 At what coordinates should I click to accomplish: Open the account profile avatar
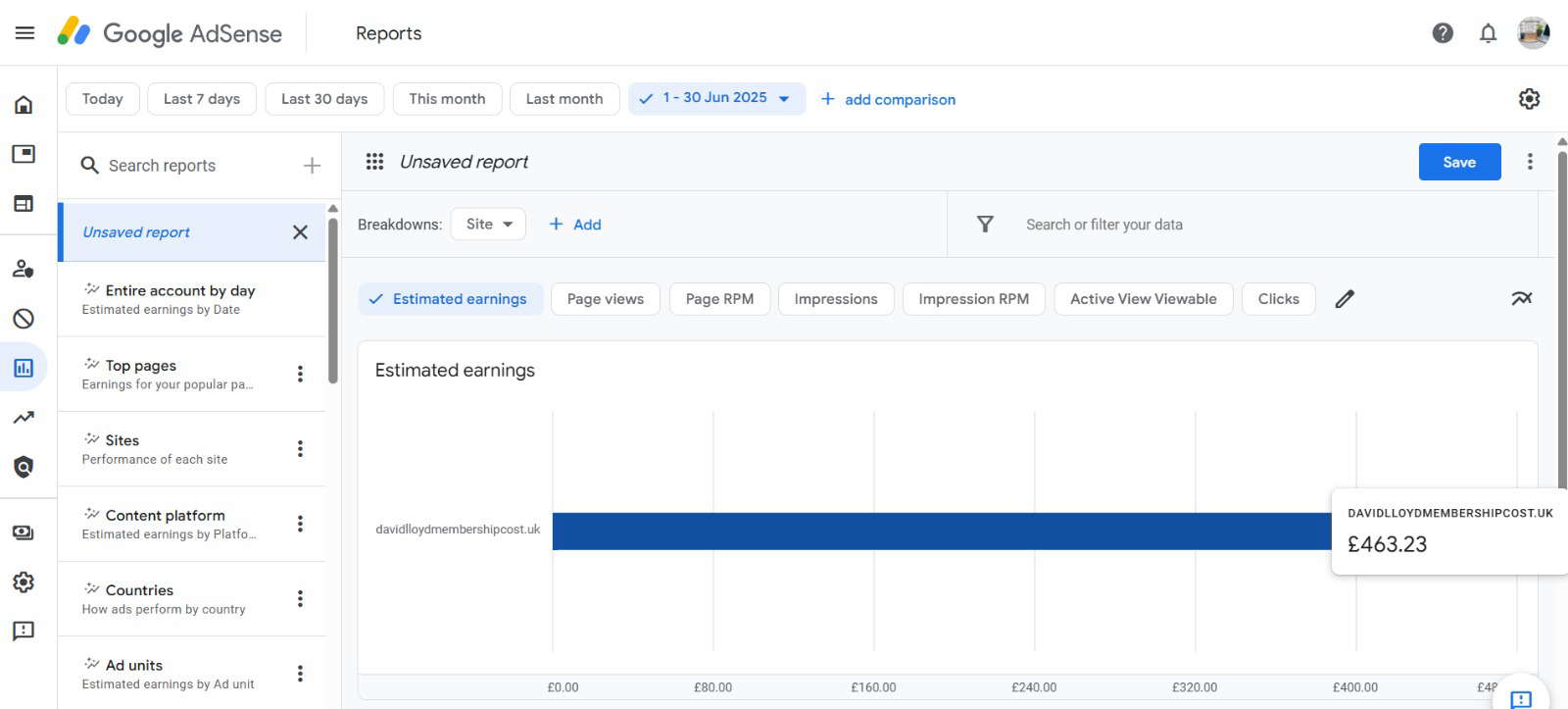click(x=1534, y=33)
